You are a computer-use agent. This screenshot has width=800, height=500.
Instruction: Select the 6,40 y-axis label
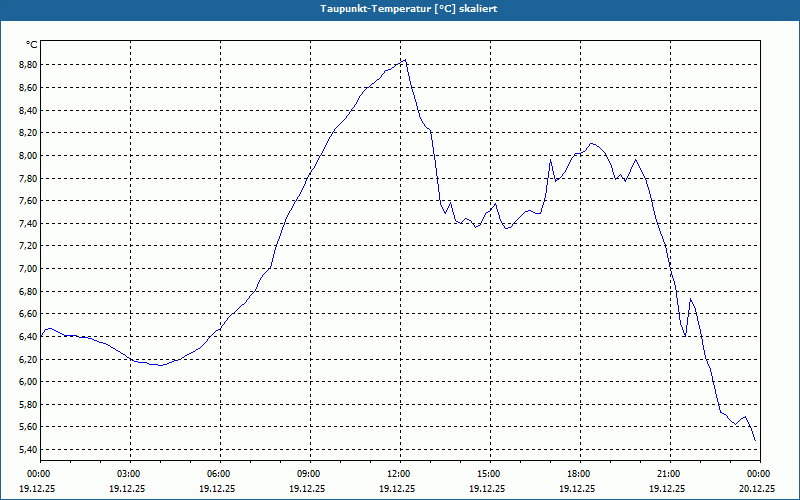click(x=28, y=337)
